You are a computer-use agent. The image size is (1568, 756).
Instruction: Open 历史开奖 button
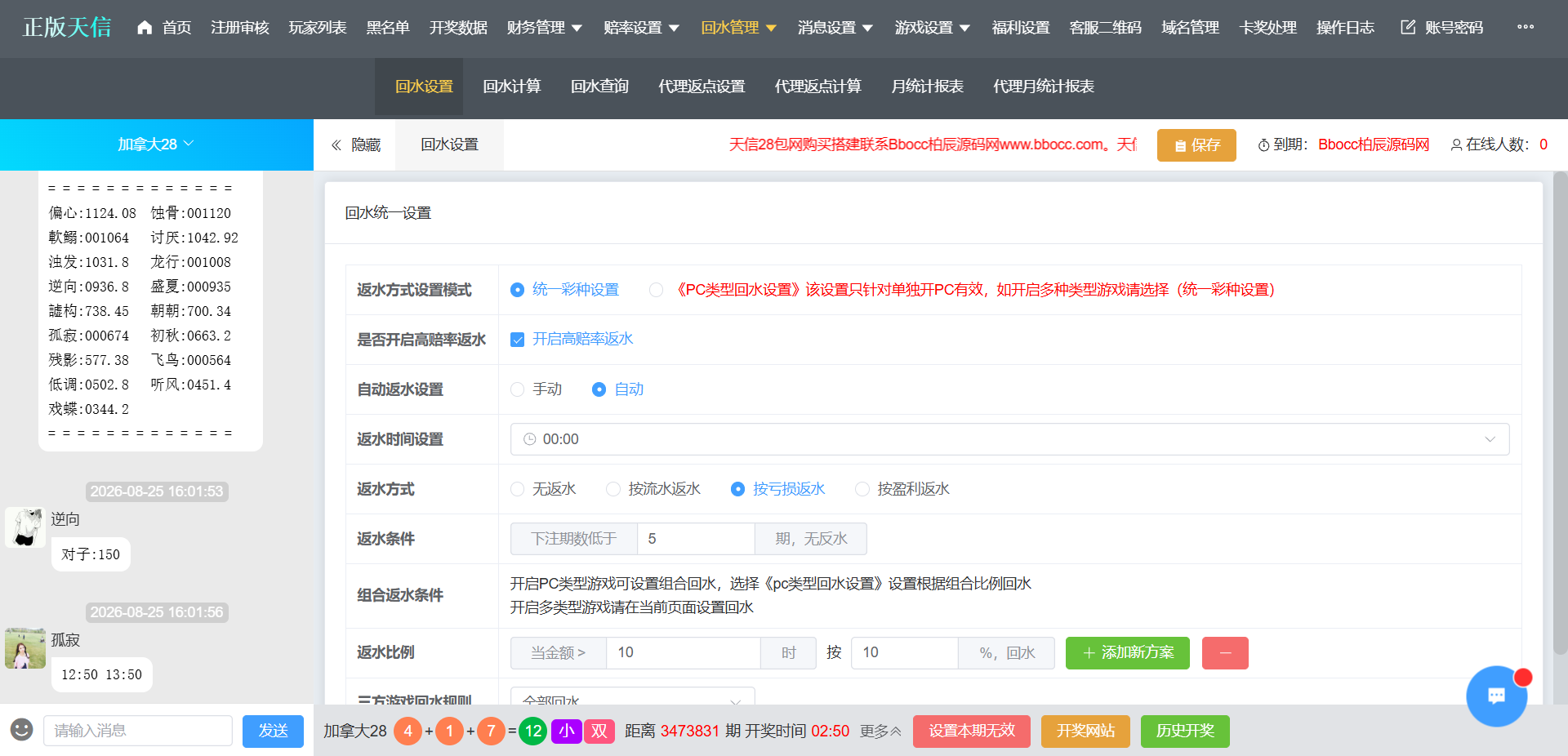[1185, 731]
